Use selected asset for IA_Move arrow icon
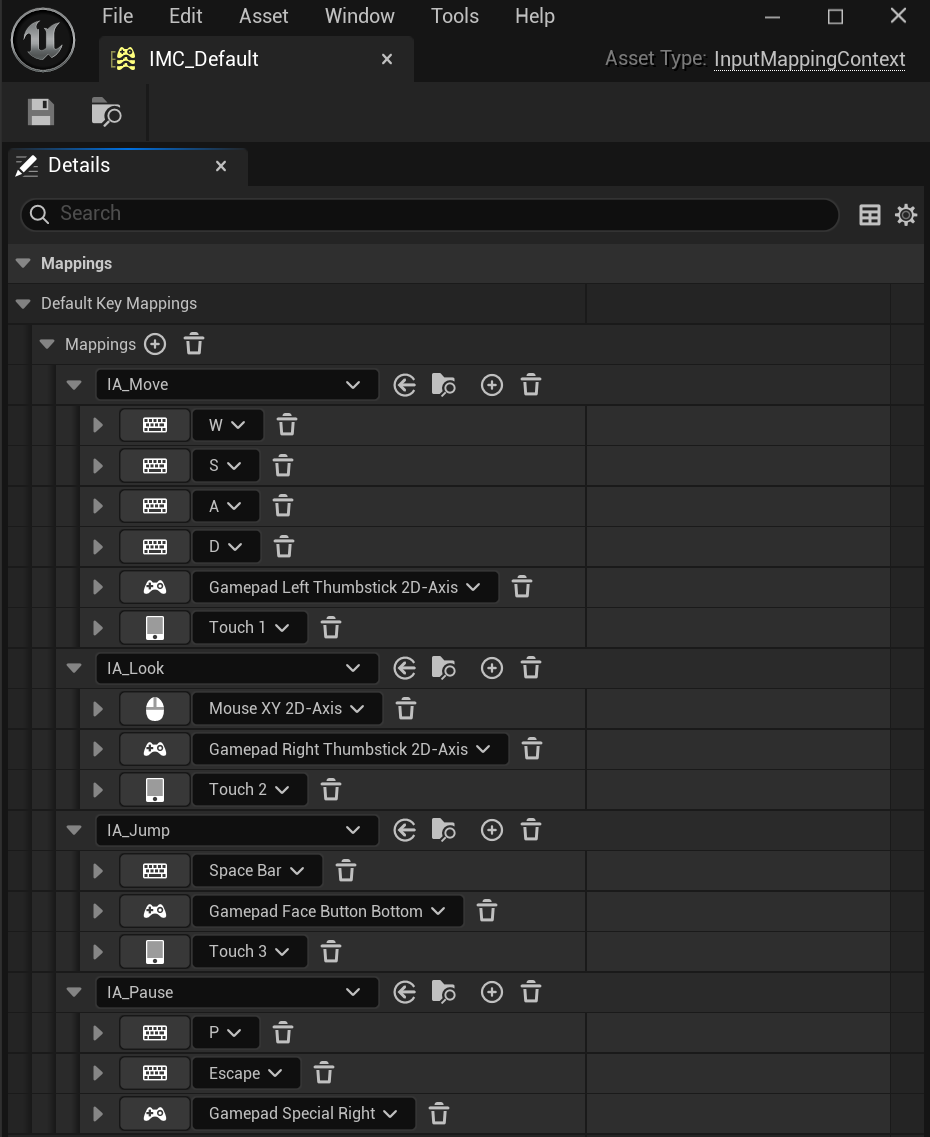 point(404,385)
